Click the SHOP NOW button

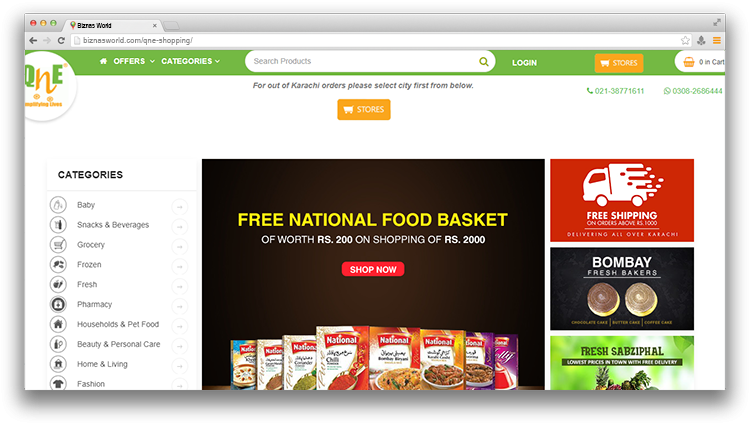coord(373,269)
